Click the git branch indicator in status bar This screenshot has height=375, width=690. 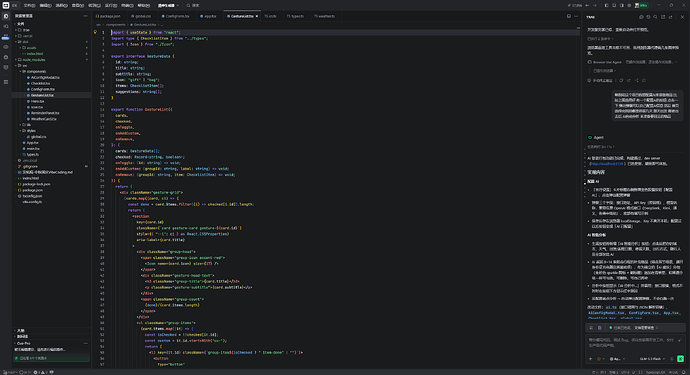pyautogui.click(x=10, y=372)
